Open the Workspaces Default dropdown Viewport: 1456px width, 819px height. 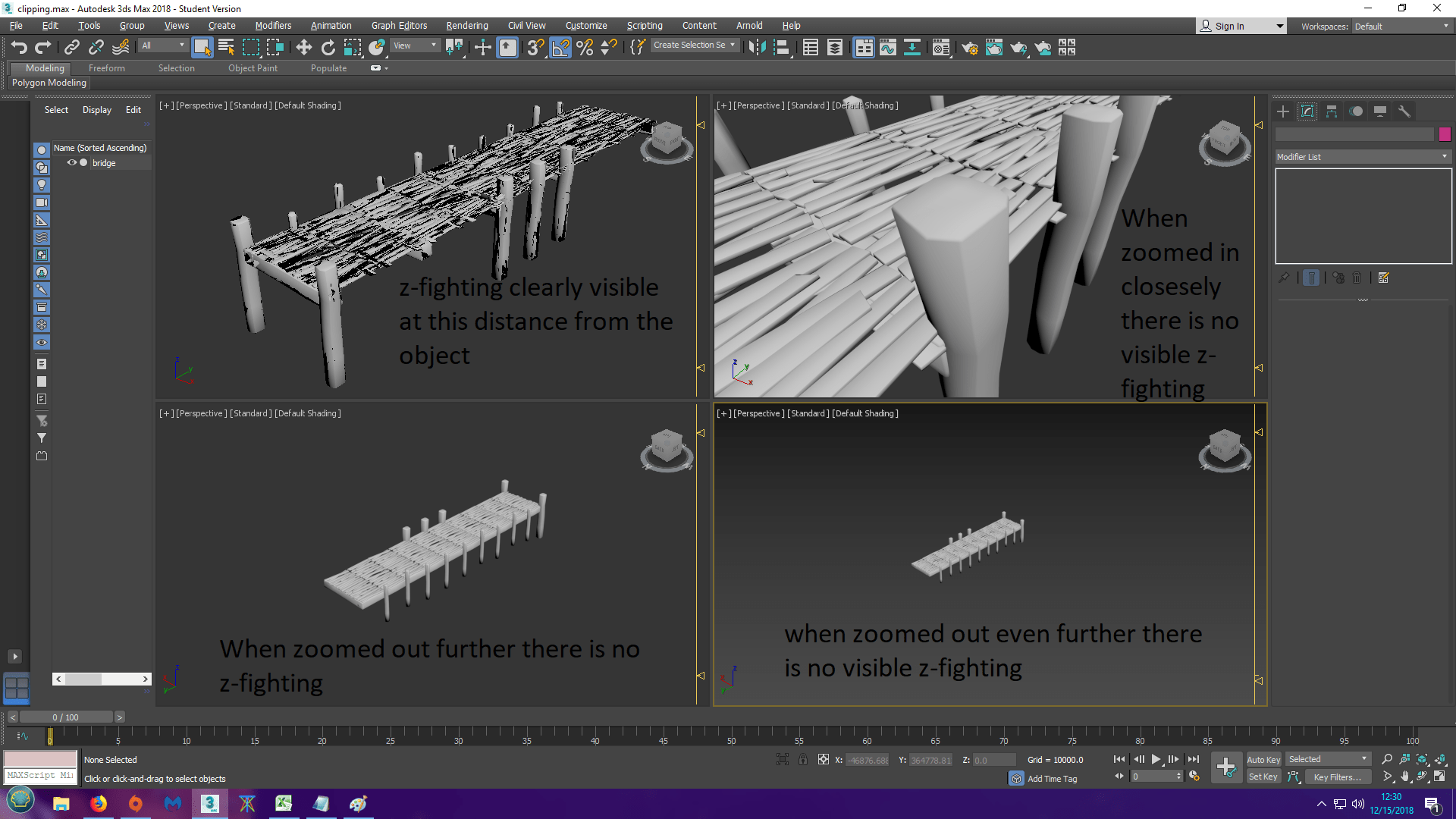click(x=1401, y=26)
